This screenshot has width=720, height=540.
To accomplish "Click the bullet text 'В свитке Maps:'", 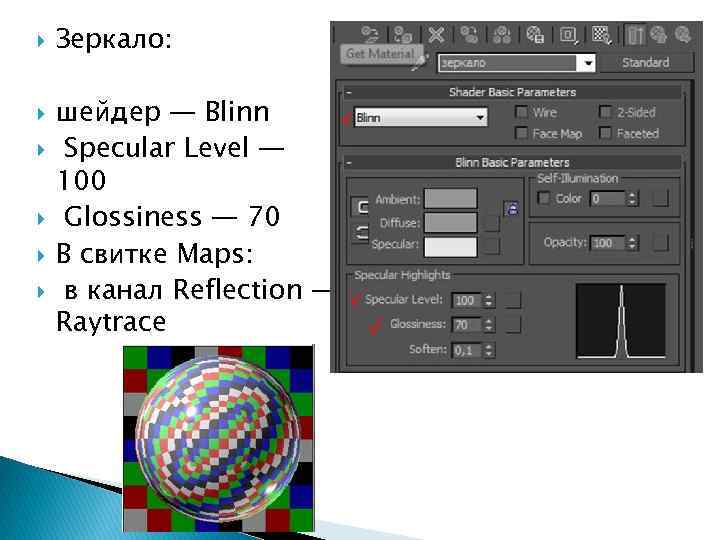I will pos(154,254).
